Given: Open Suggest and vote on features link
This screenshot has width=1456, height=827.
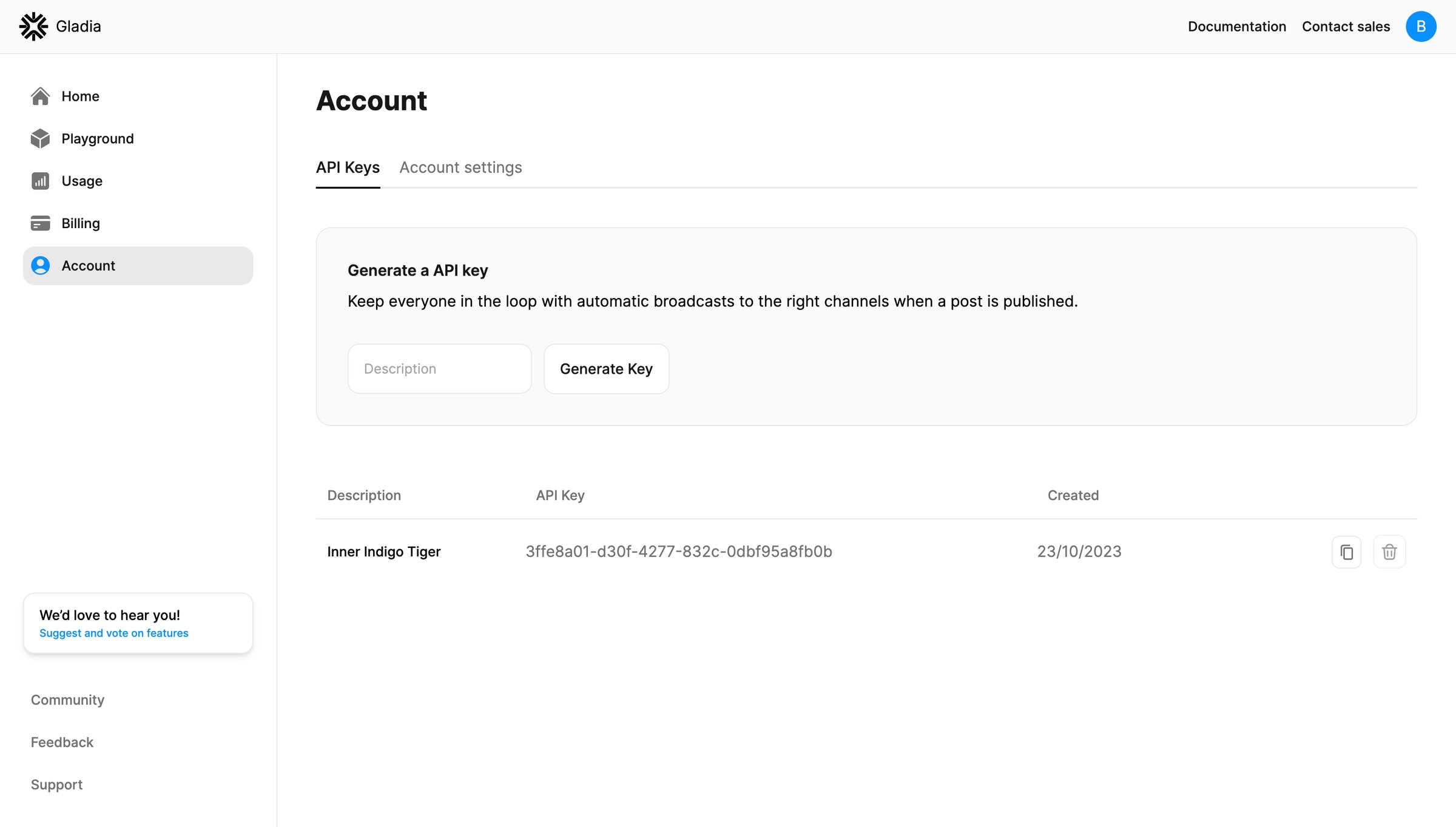Looking at the screenshot, I should click(x=113, y=633).
